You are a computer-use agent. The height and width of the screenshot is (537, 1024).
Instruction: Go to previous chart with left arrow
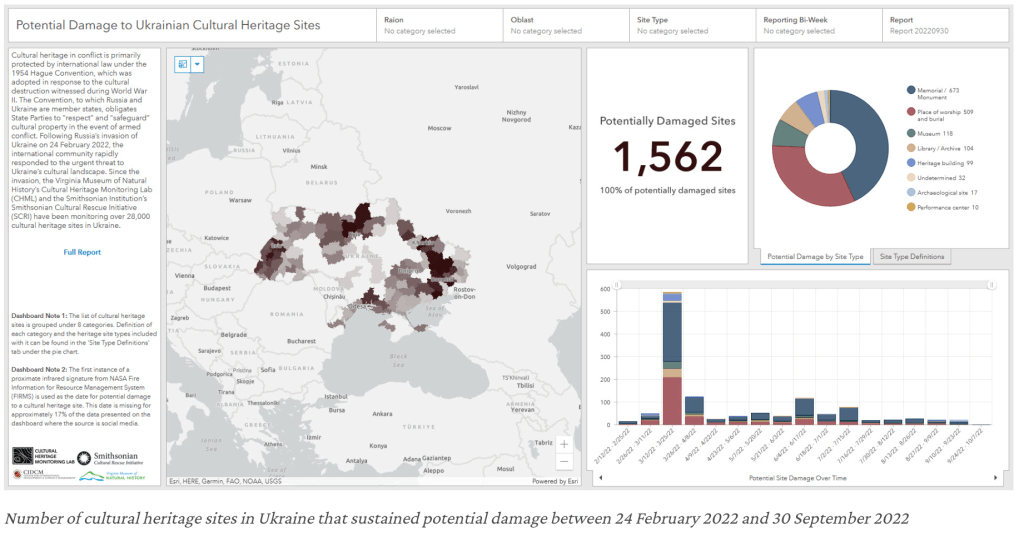coord(598,478)
